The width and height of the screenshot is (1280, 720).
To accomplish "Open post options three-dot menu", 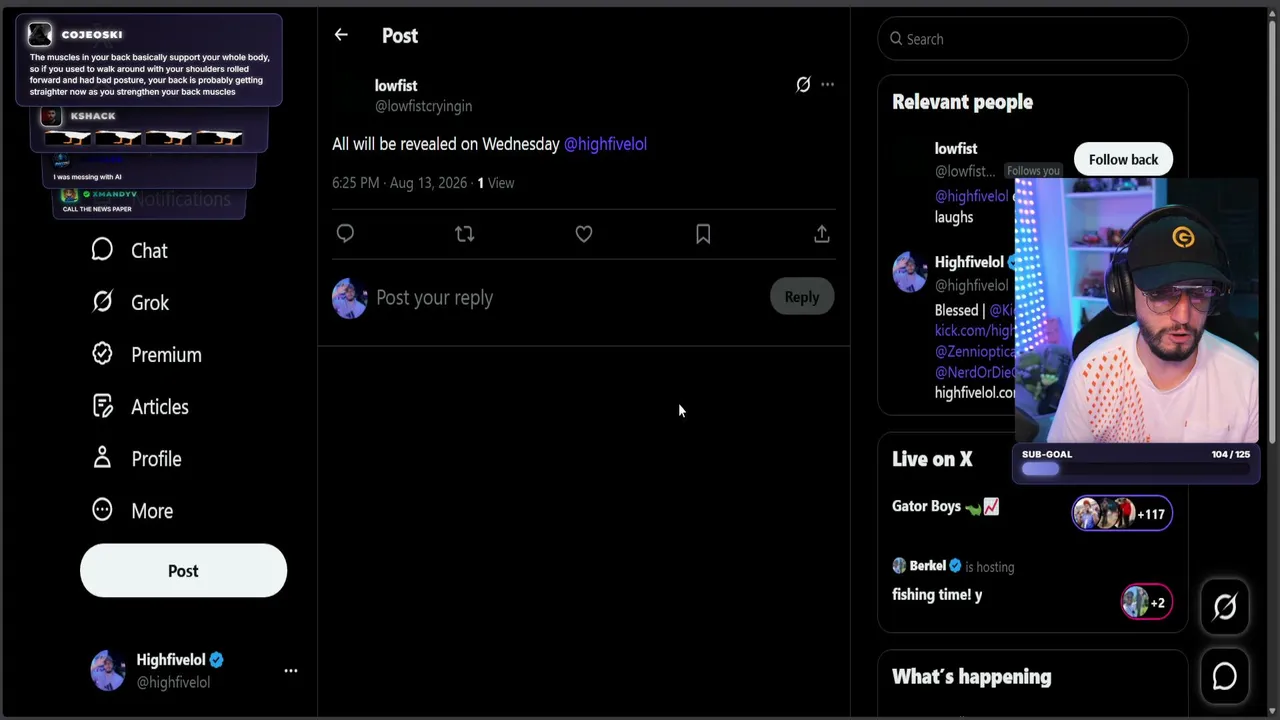I will (x=827, y=85).
